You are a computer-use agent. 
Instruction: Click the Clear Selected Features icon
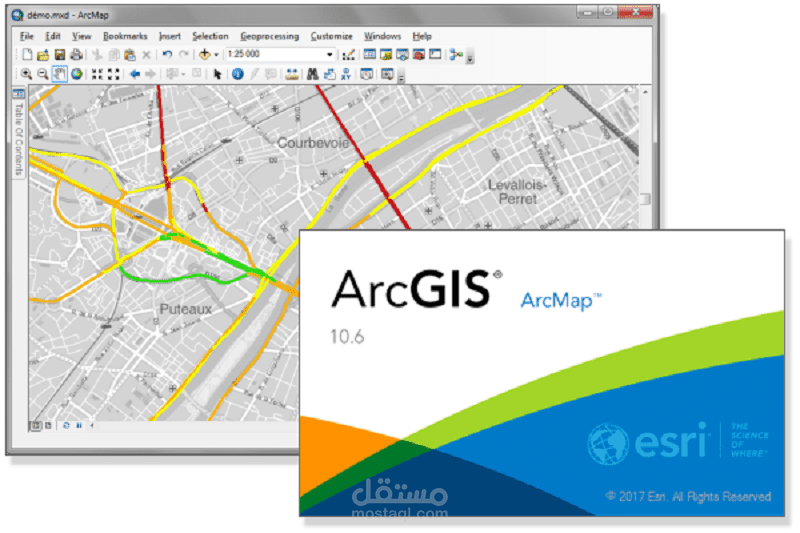[197, 74]
